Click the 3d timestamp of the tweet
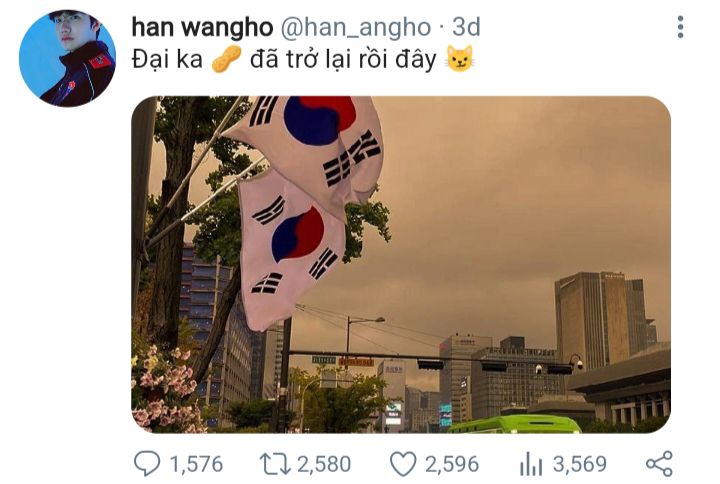The width and height of the screenshot is (720, 484). coord(466,27)
